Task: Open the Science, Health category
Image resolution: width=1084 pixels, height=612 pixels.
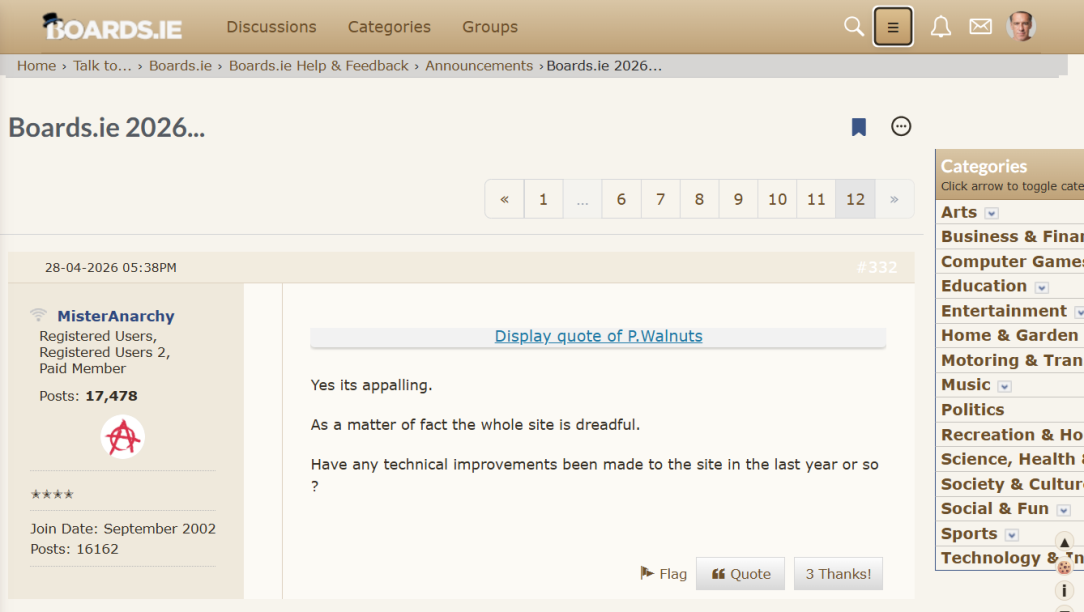Action: point(1012,459)
